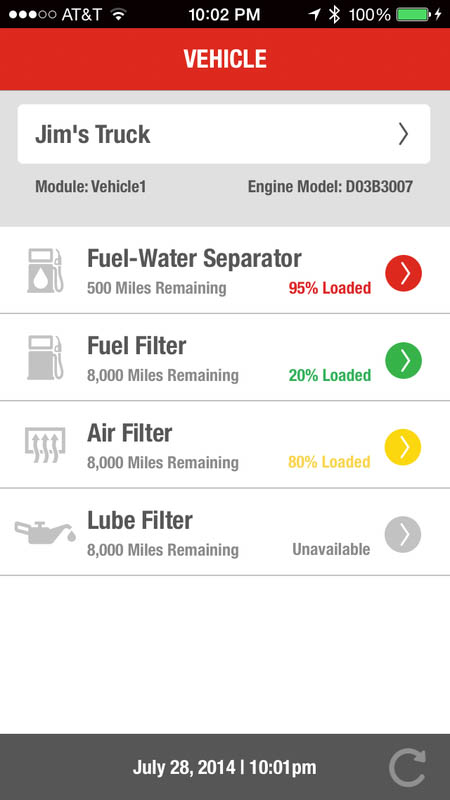Tap the 95% Loaded status text

(x=330, y=288)
